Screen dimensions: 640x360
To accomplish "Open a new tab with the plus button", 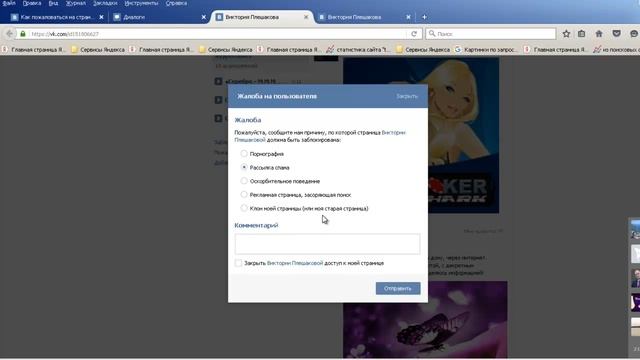I will tap(424, 17).
